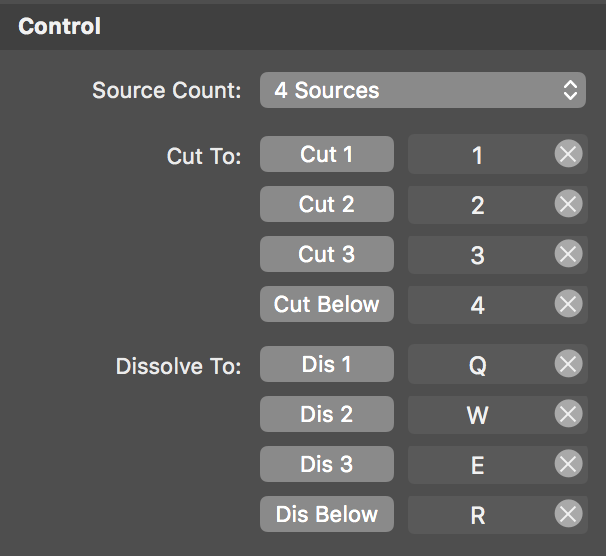Click the Dis 3 dissolve button

tap(327, 464)
